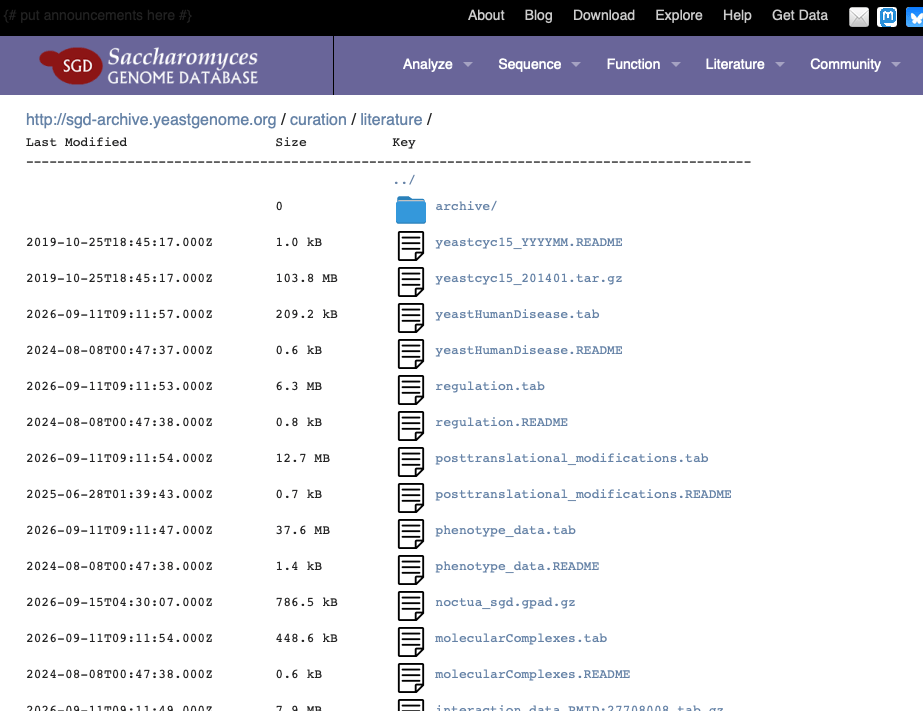
Task: Go to the curation breadcrumb link
Action: coord(318,119)
